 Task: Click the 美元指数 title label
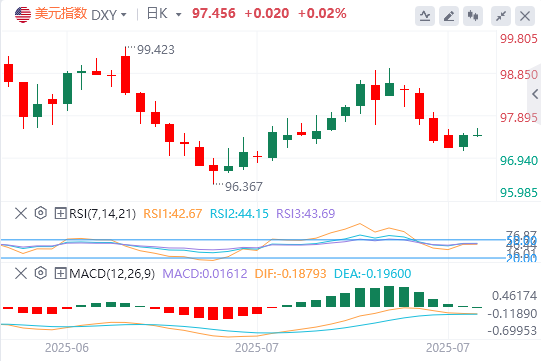[61, 14]
